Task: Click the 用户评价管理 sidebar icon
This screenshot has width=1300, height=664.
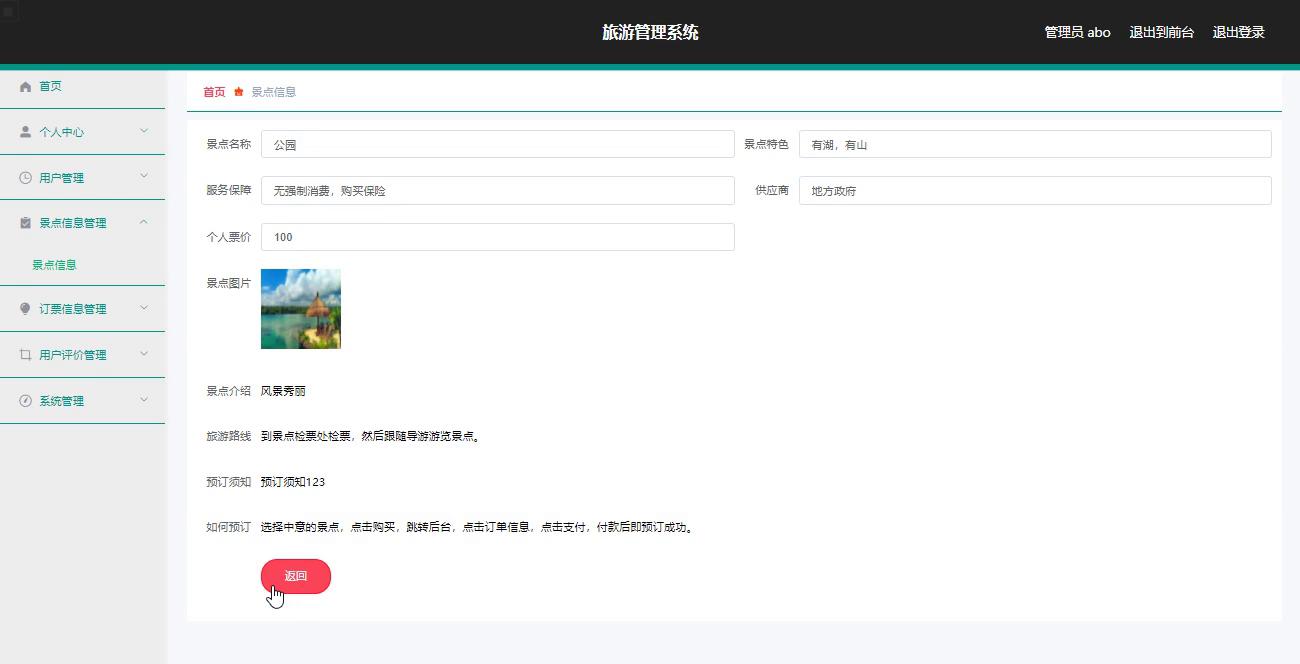Action: [x=25, y=354]
